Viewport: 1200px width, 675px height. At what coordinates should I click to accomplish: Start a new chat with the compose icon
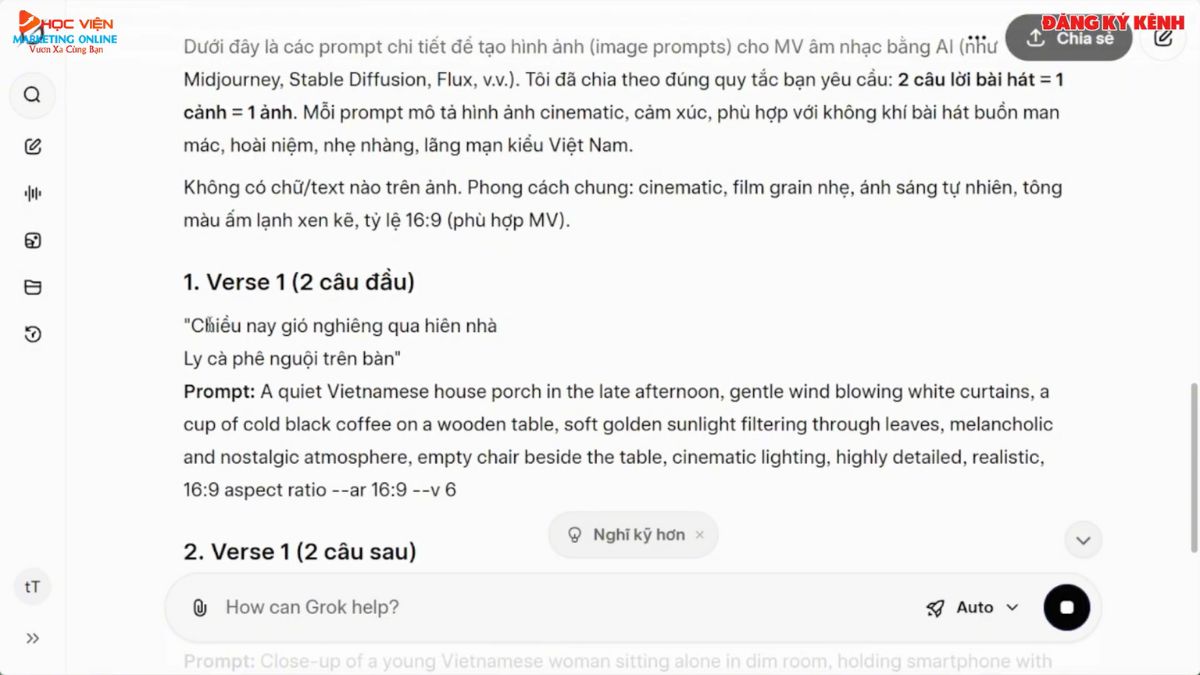click(32, 145)
